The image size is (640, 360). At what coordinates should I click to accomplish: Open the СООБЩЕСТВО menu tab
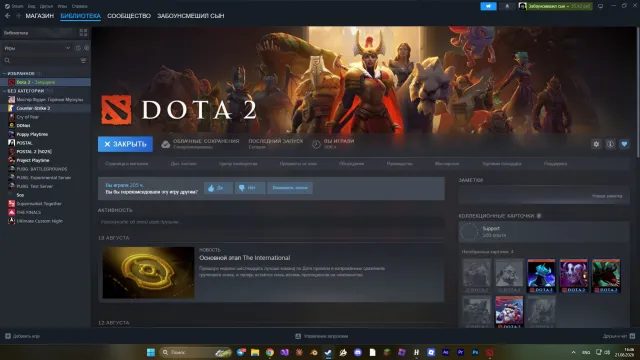click(x=129, y=16)
